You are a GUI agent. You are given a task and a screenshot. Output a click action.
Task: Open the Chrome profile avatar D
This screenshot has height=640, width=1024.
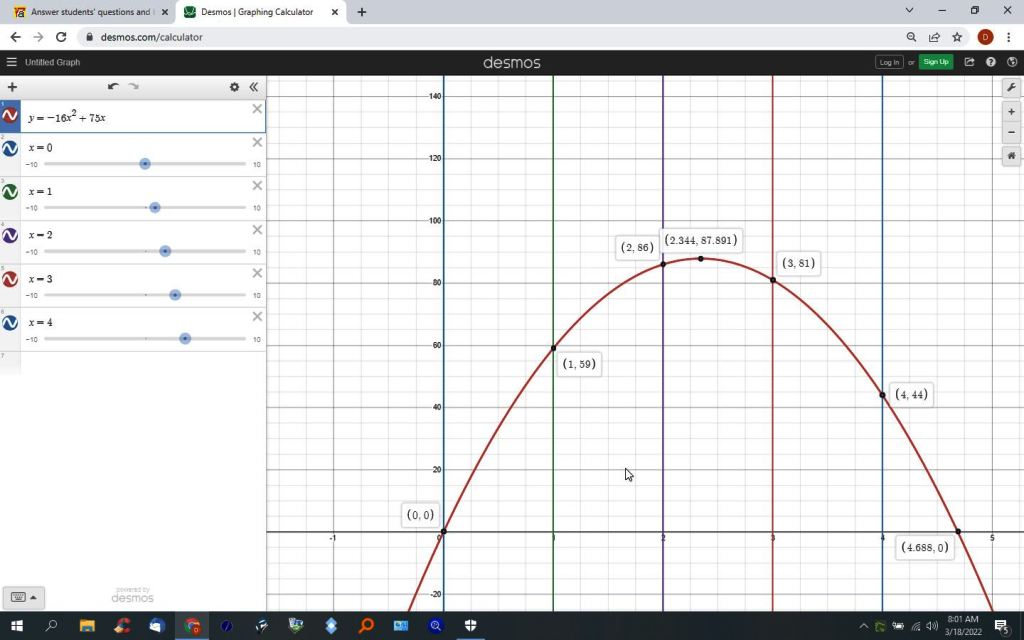click(985, 37)
